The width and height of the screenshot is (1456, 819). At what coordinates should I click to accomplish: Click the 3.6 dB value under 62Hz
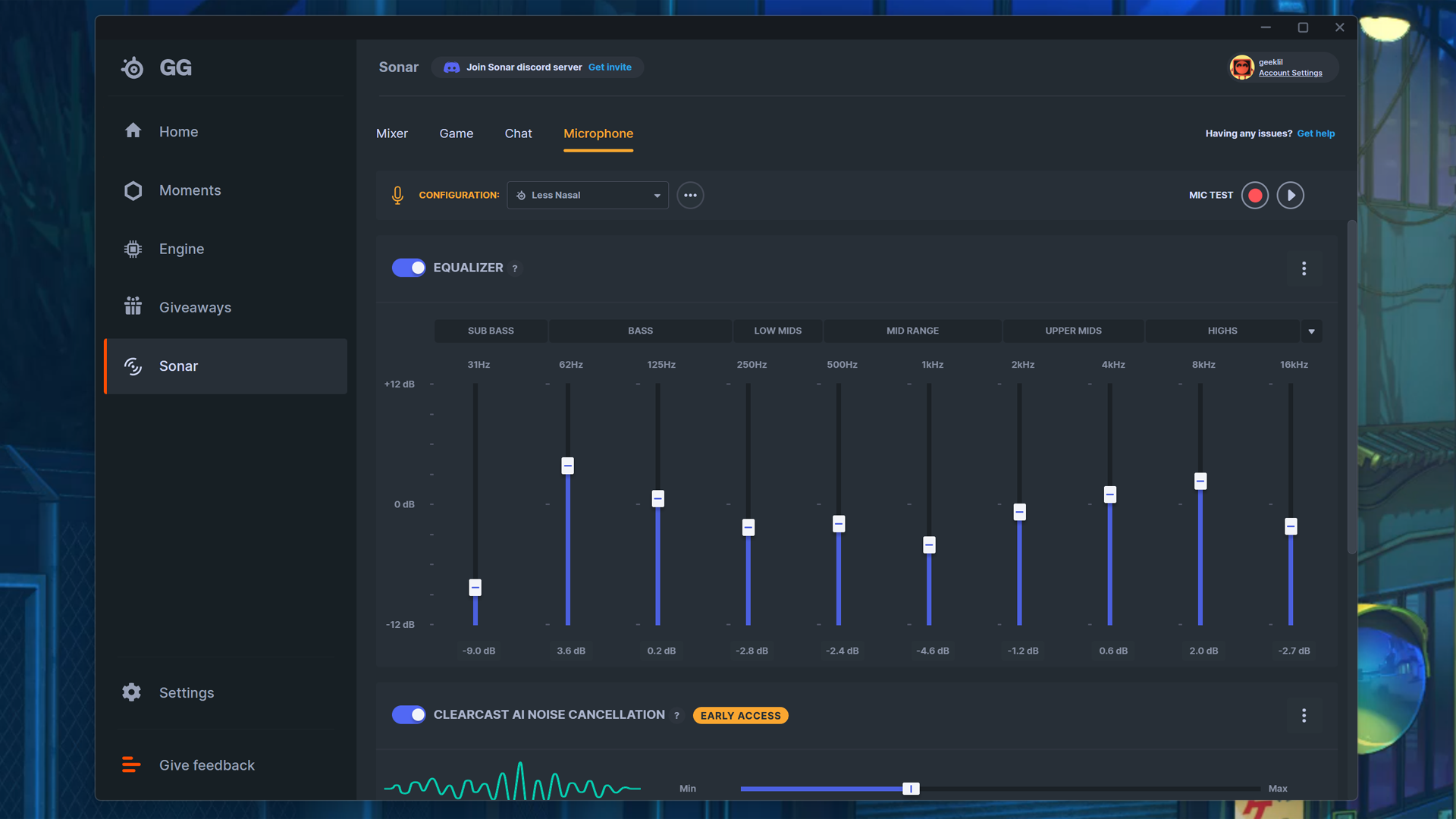click(571, 651)
